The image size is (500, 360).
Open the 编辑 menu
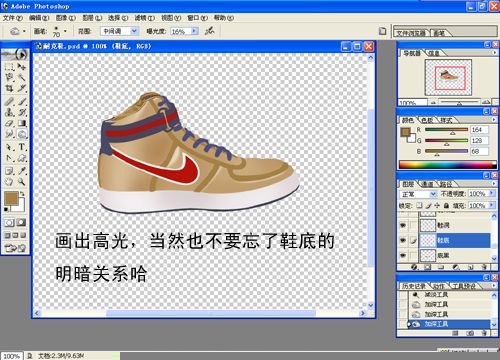point(39,18)
